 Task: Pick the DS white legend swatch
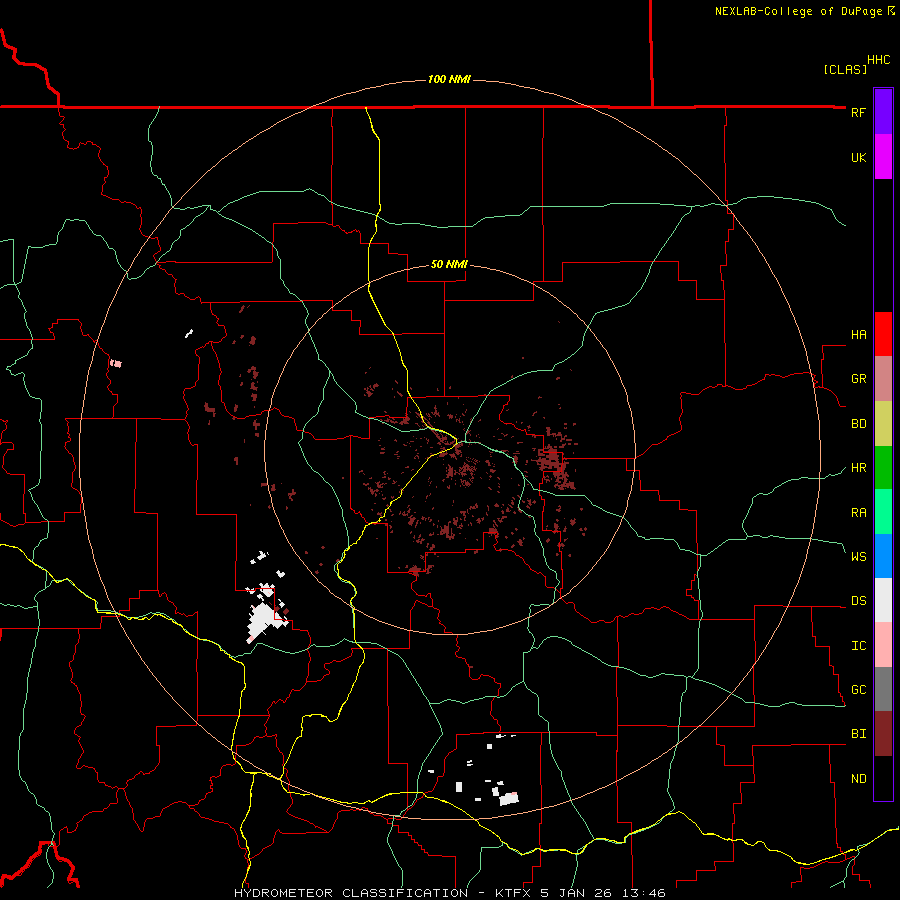click(883, 600)
